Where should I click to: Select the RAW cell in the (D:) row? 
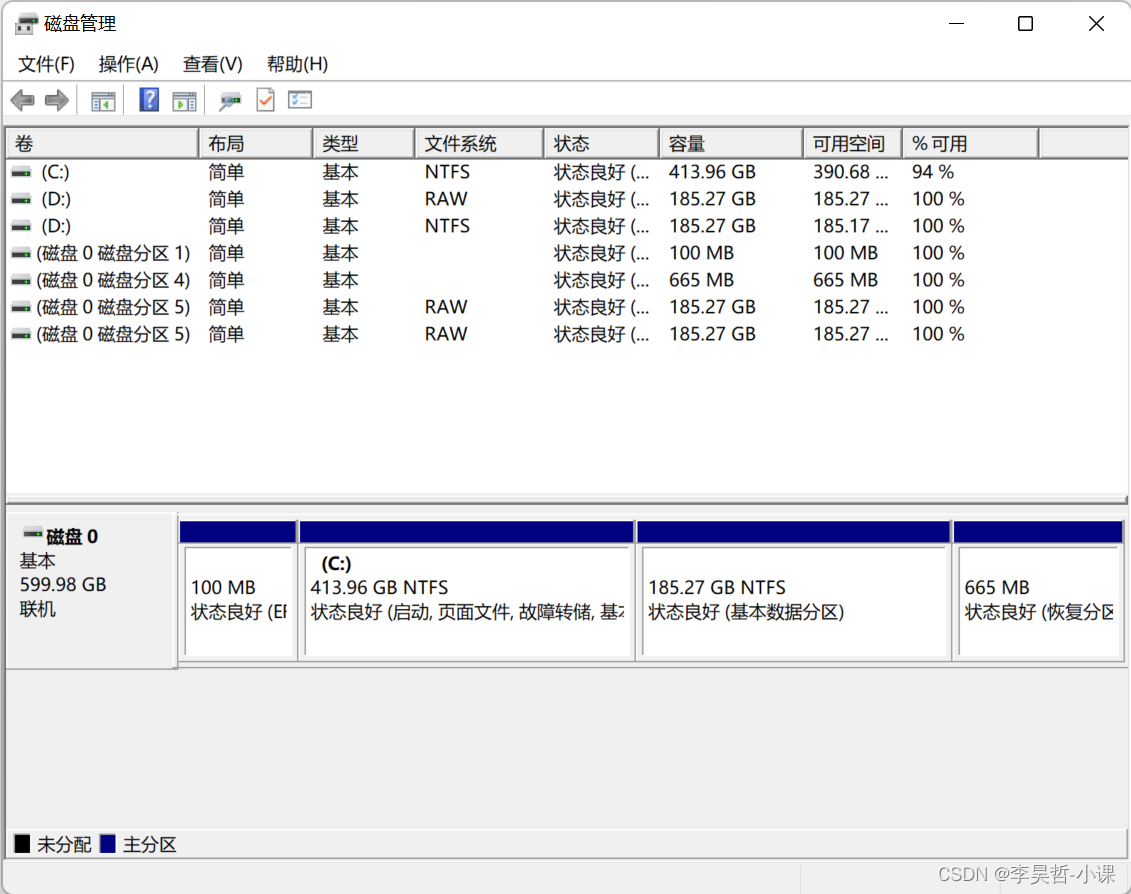[446, 199]
